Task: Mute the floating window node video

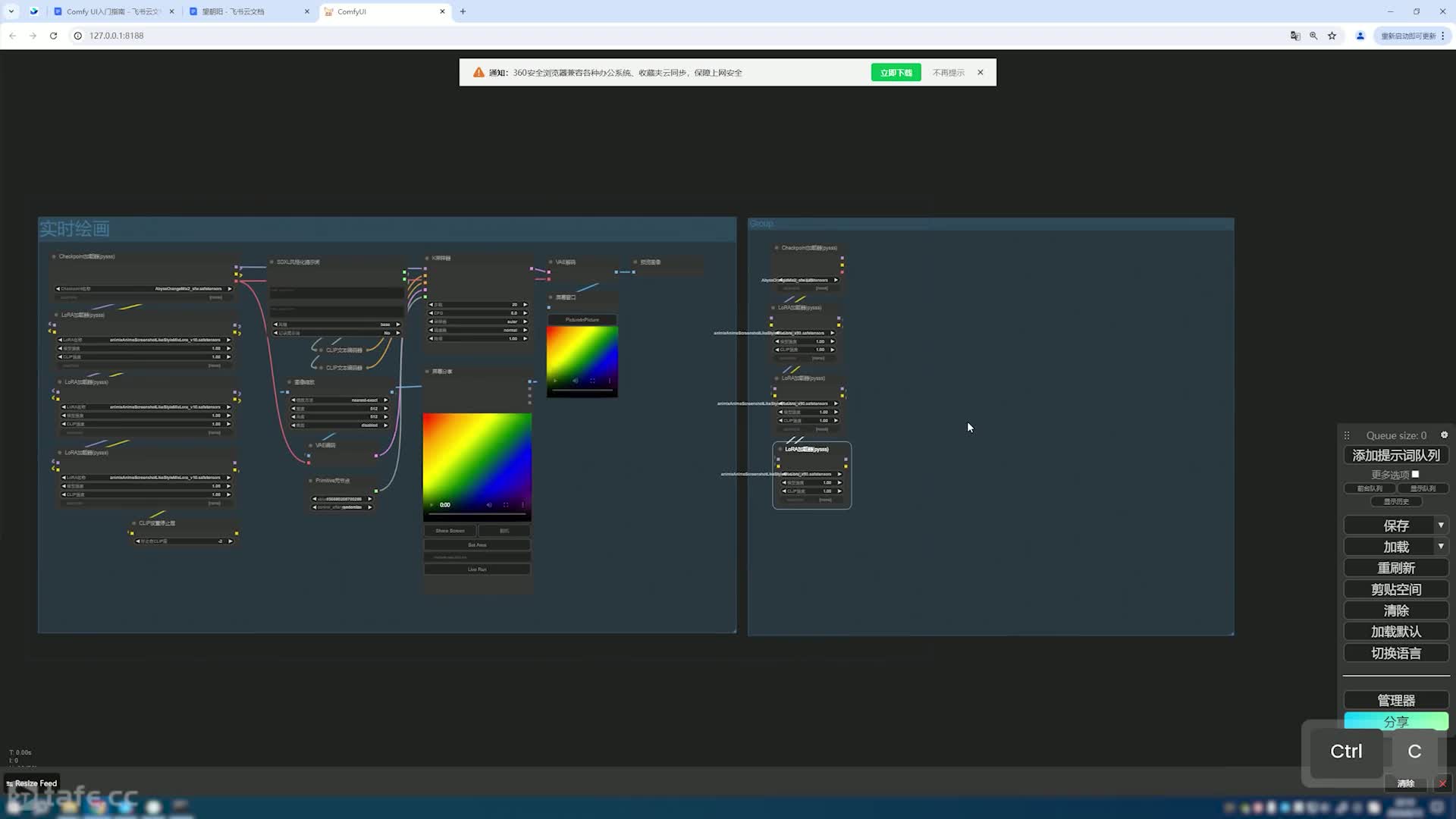Action: coord(575,381)
